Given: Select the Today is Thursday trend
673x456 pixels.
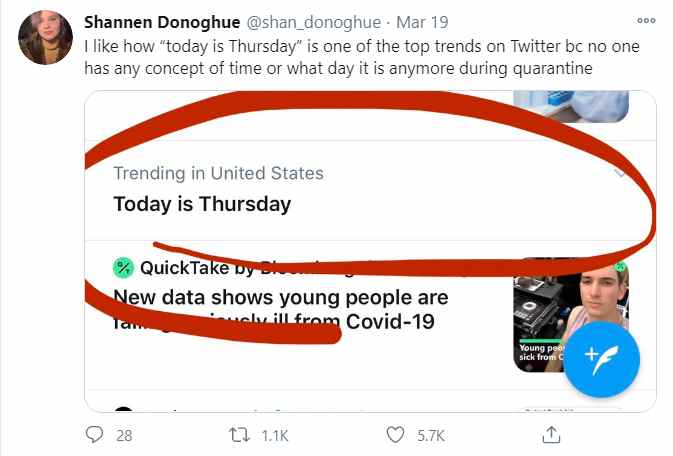Looking at the screenshot, I should (x=202, y=204).
